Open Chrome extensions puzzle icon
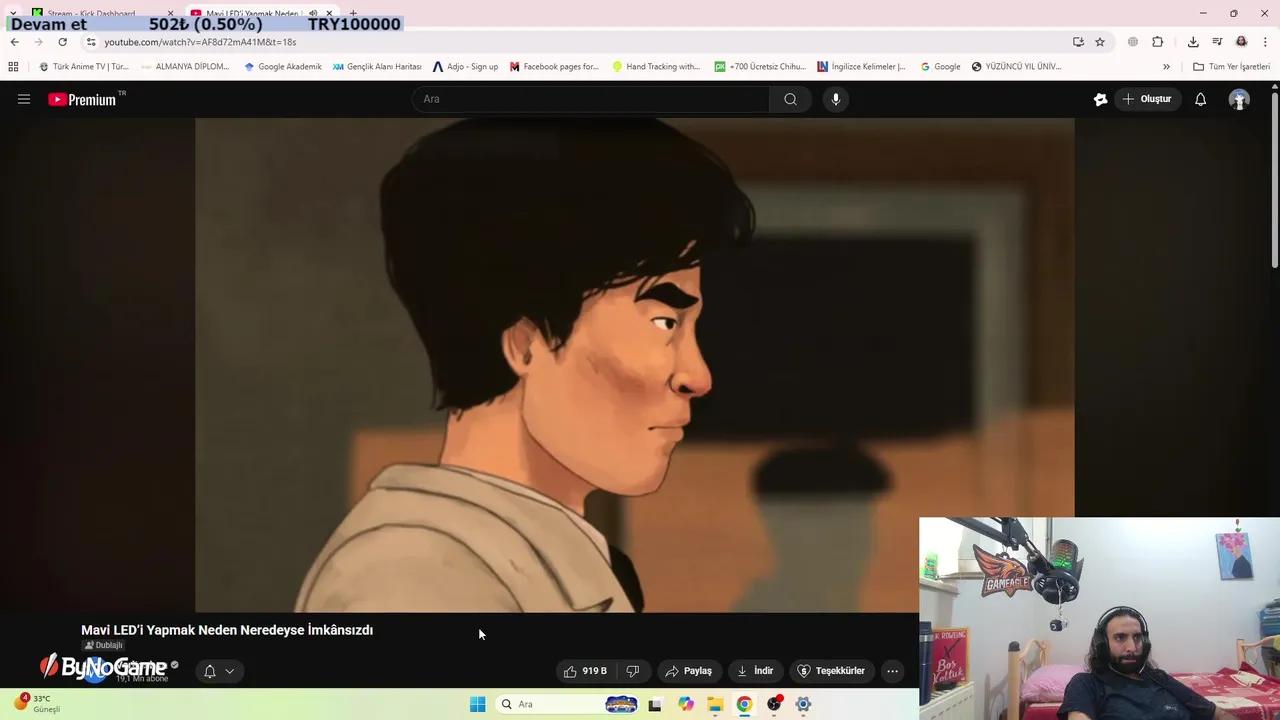 (1158, 42)
